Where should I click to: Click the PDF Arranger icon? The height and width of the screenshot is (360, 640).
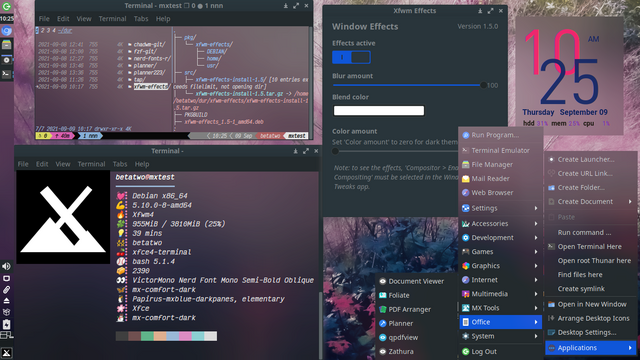coord(382,309)
